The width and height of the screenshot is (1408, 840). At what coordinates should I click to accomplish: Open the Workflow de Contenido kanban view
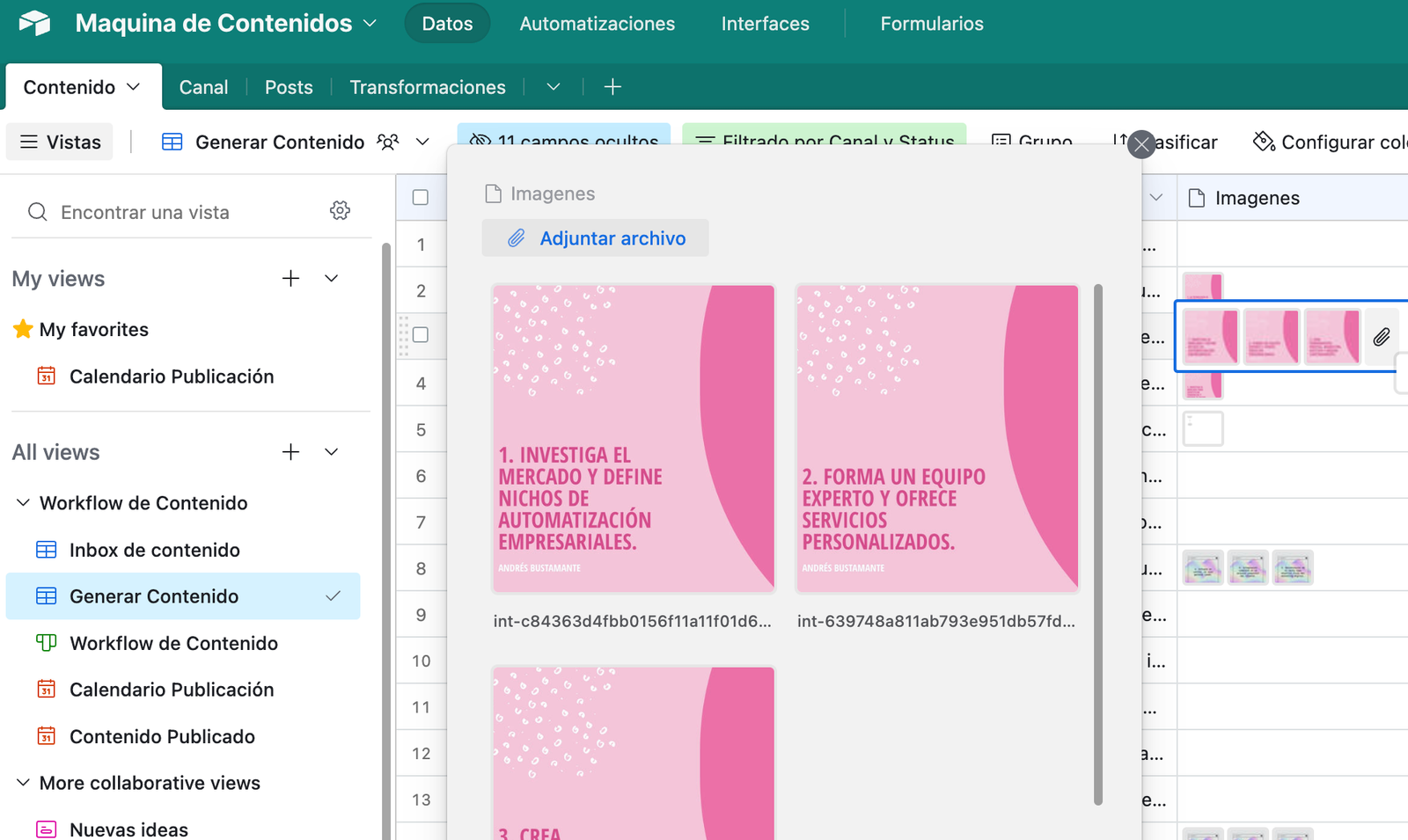point(174,643)
